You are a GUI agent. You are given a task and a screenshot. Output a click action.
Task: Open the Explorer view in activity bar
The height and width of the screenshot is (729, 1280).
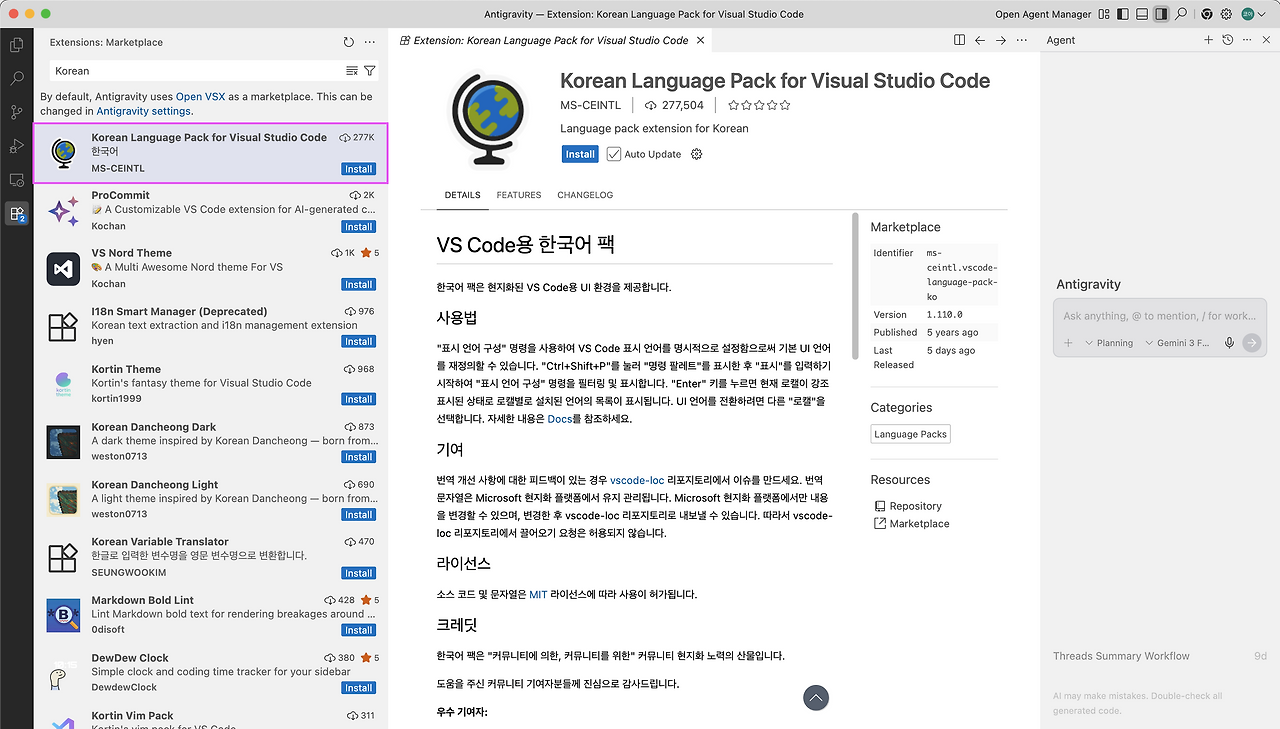(x=16, y=45)
